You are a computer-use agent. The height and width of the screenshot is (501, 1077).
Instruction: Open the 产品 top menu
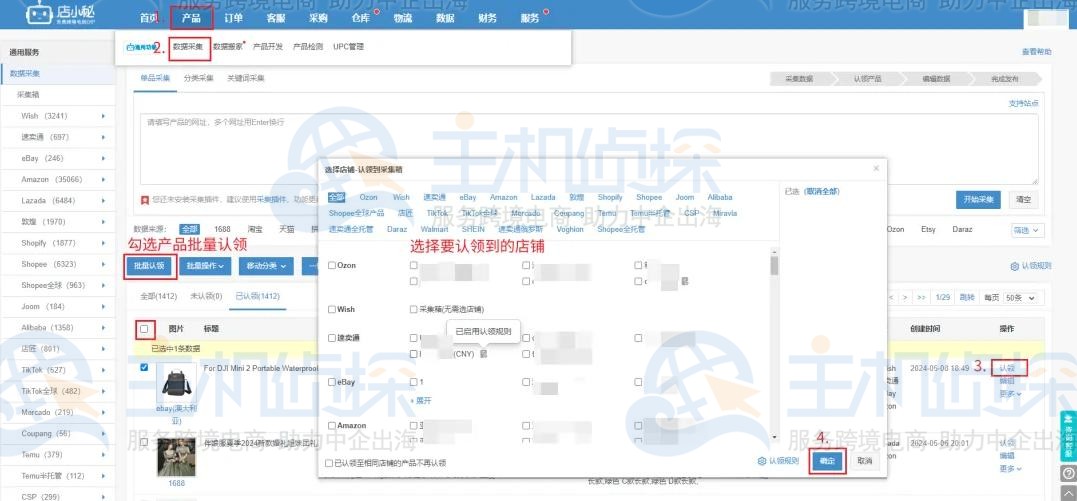(192, 18)
